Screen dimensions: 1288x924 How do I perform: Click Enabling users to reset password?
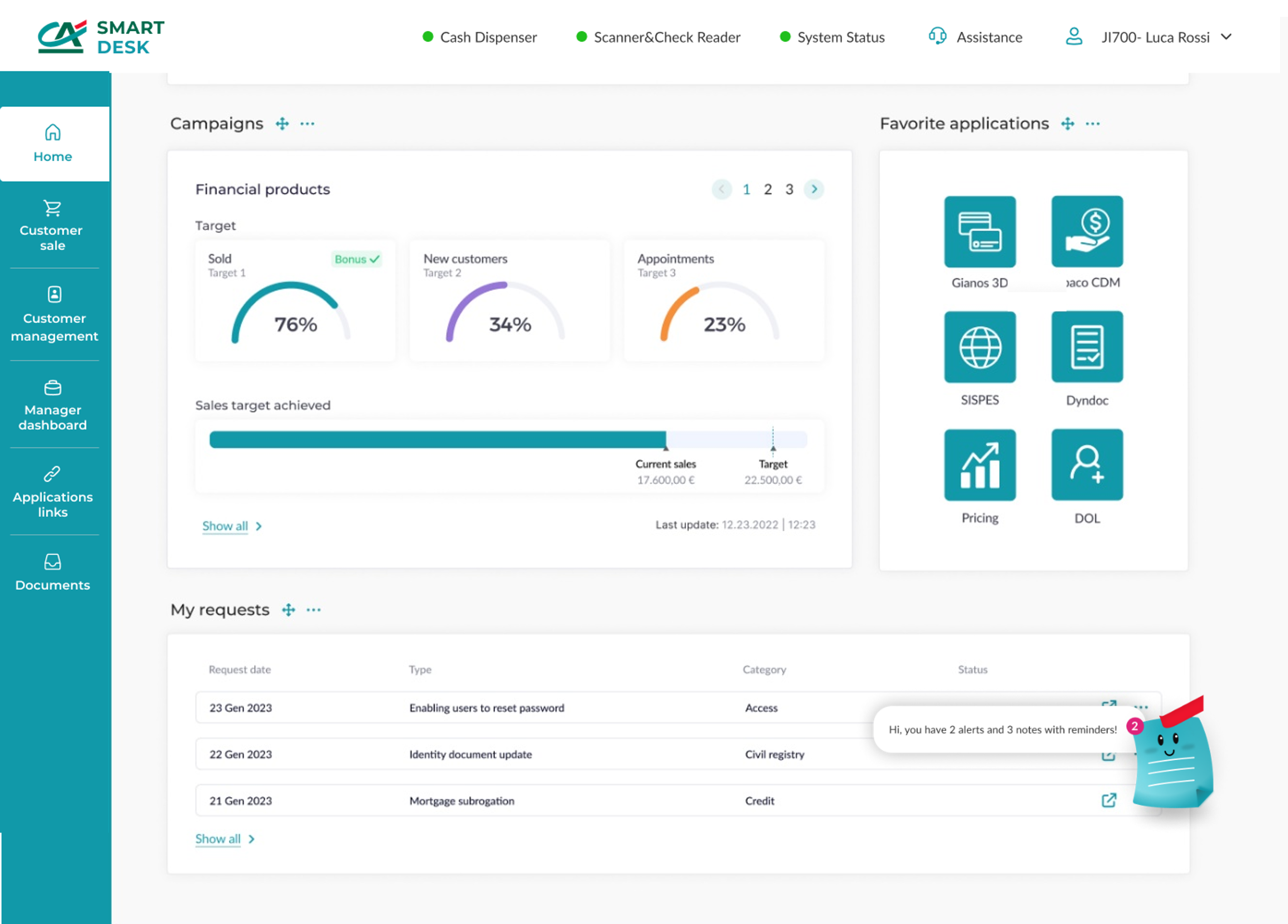[487, 708]
